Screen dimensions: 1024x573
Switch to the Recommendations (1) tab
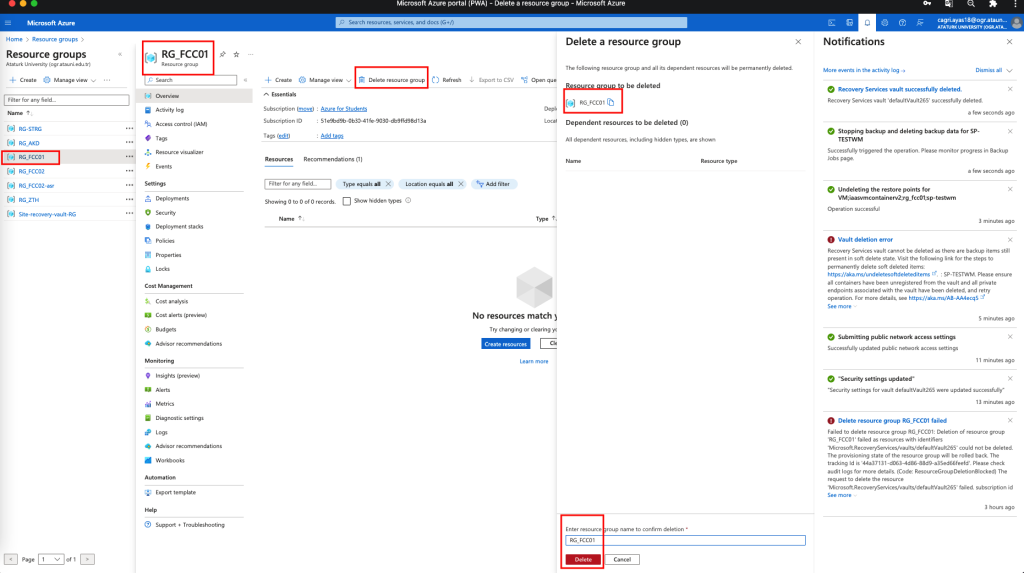[x=332, y=159]
